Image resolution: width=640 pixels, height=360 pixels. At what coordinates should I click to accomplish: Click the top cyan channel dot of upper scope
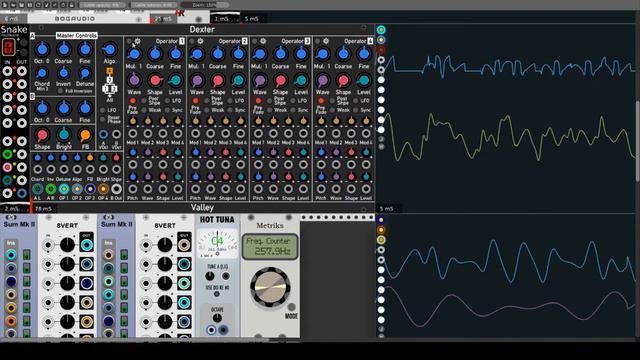(381, 30)
